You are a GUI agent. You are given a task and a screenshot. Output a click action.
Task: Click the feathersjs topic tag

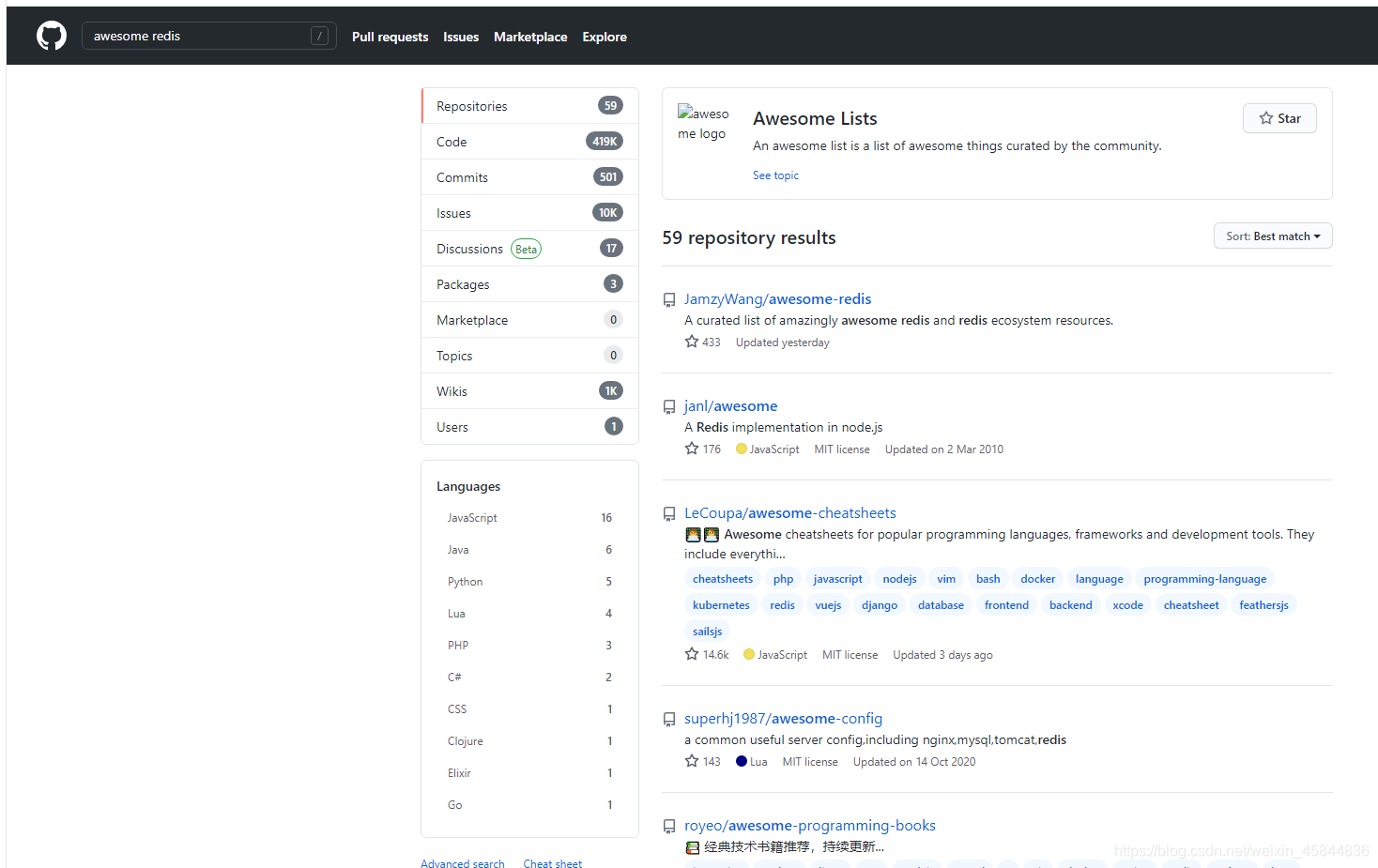(x=1263, y=605)
